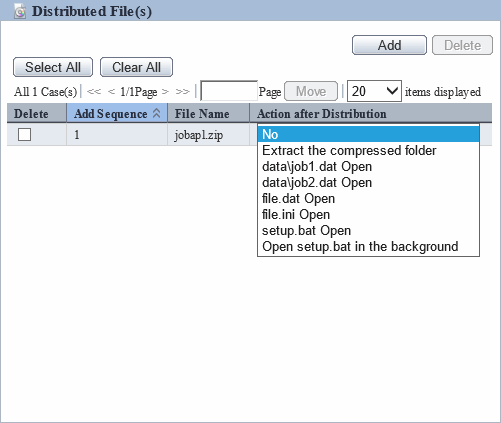The image size is (501, 423).
Task: Click the jobapl.zip file name cell
Action: [x=208, y=135]
